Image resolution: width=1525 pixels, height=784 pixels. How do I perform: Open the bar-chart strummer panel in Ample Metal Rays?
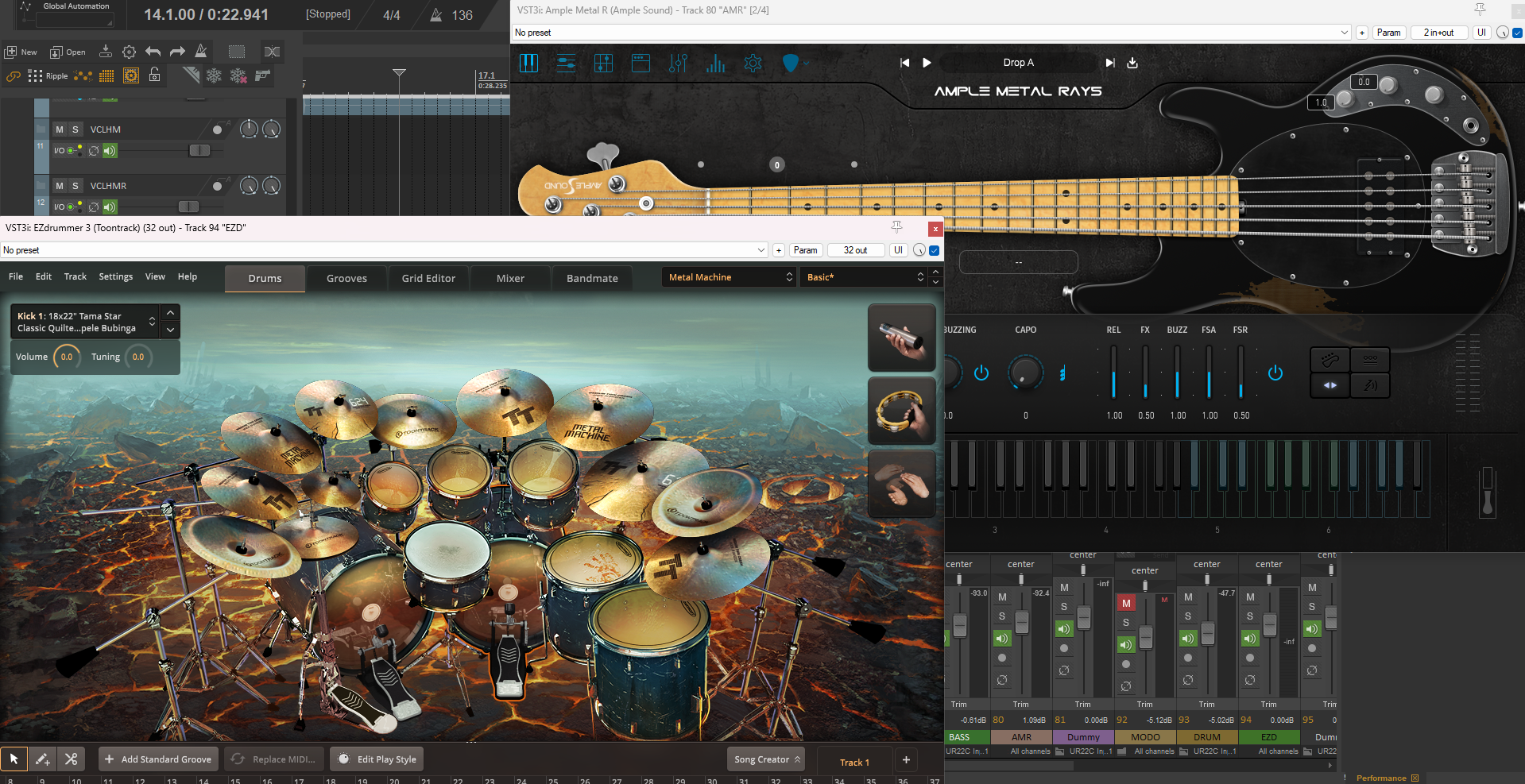tap(715, 63)
